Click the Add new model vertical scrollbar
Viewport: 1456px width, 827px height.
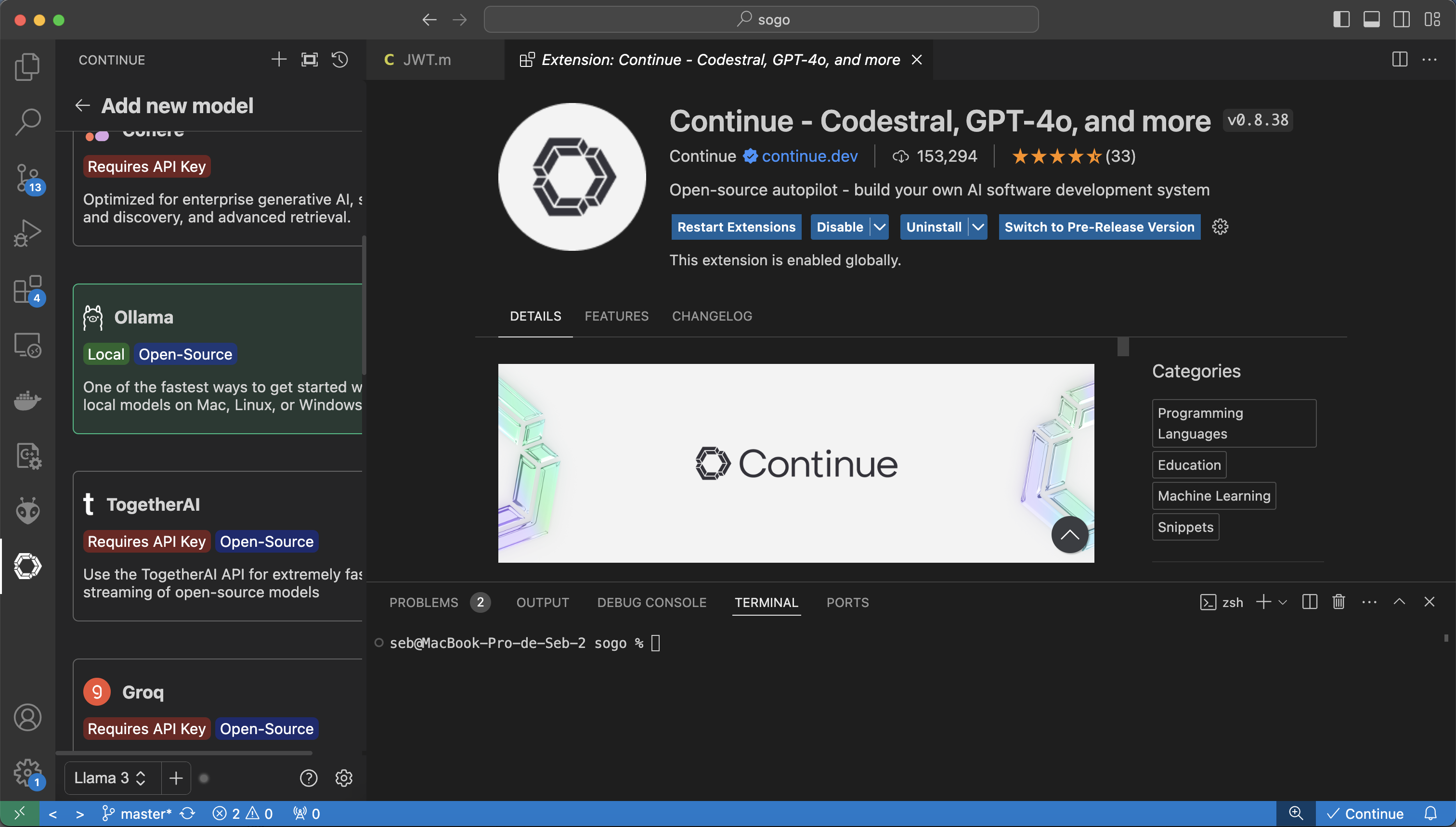(x=364, y=306)
